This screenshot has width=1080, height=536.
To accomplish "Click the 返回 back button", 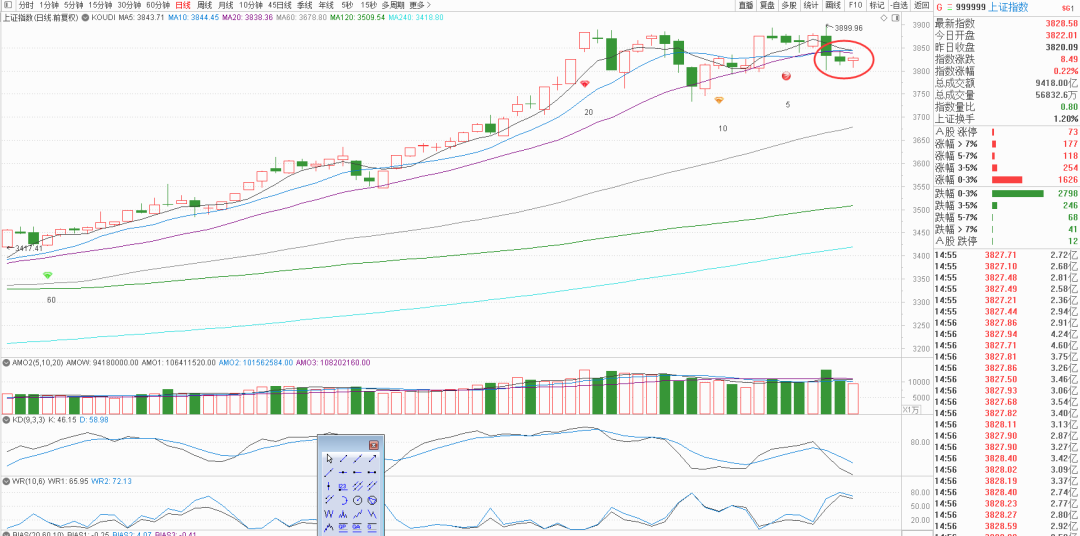I will tap(922, 5).
